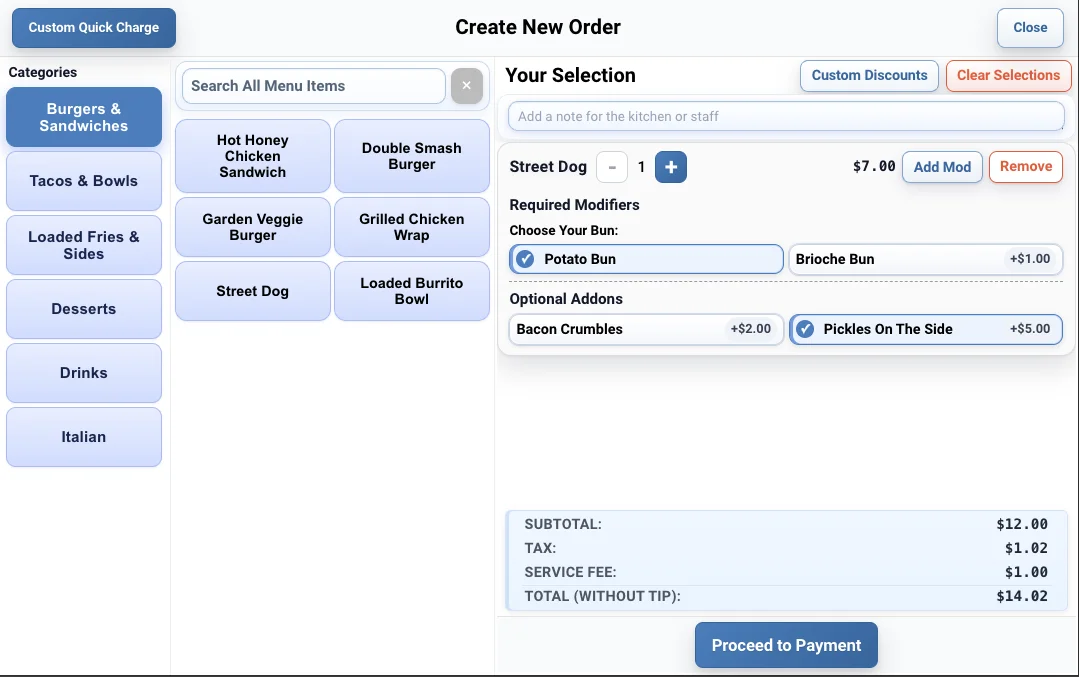
Task: Open Custom Discounts
Action: [x=869, y=76]
